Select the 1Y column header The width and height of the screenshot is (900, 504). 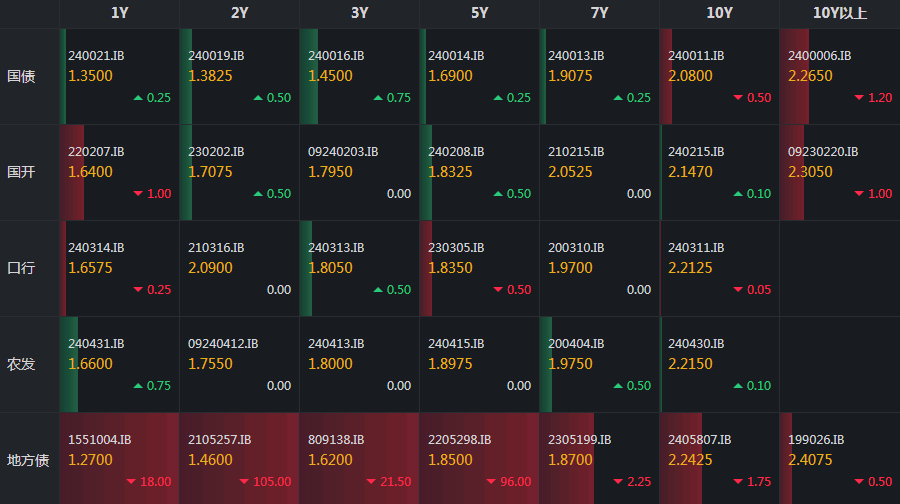coord(120,13)
